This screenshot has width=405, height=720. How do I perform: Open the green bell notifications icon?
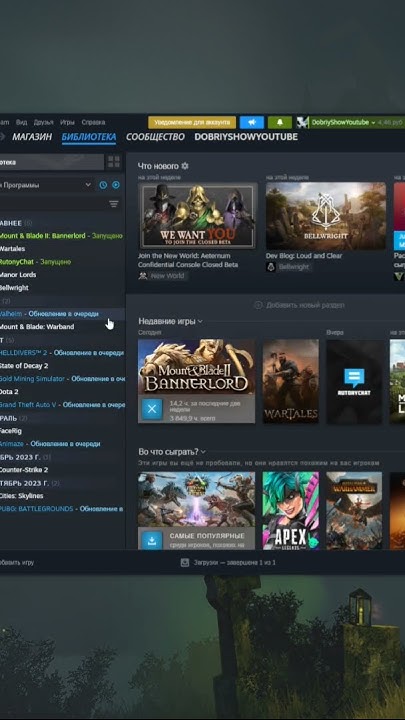coord(280,122)
